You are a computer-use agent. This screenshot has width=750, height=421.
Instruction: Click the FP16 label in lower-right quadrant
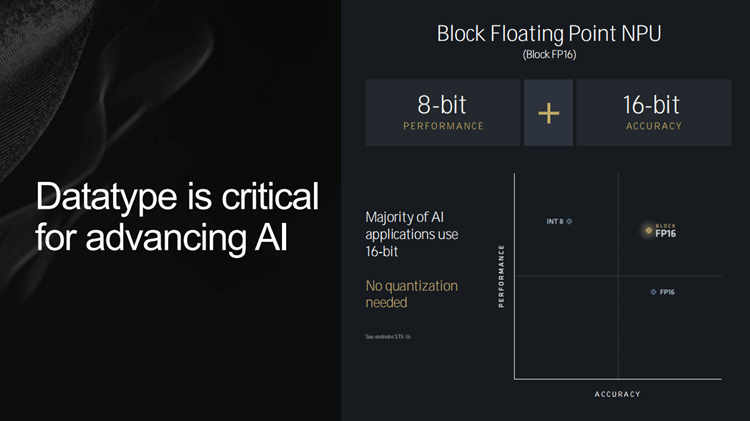pos(667,292)
